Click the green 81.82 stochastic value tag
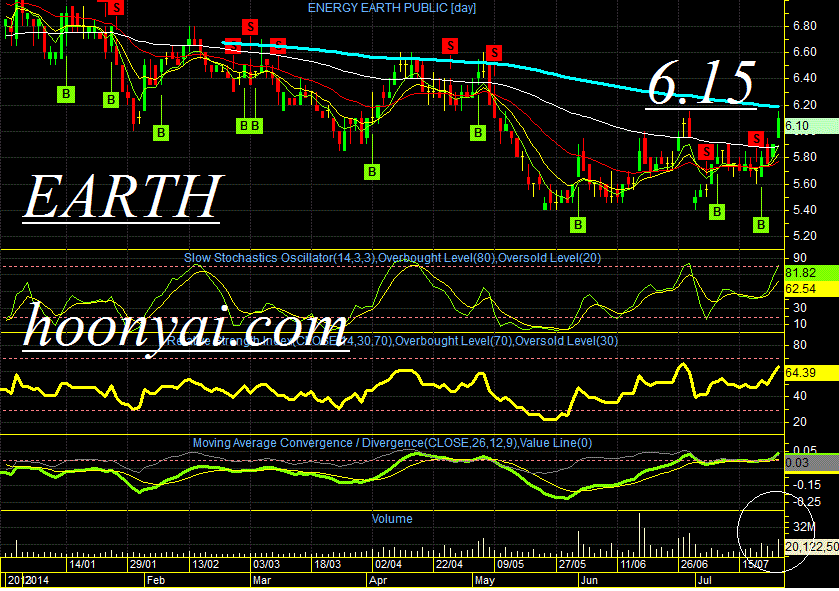The image size is (839, 591). [811, 273]
